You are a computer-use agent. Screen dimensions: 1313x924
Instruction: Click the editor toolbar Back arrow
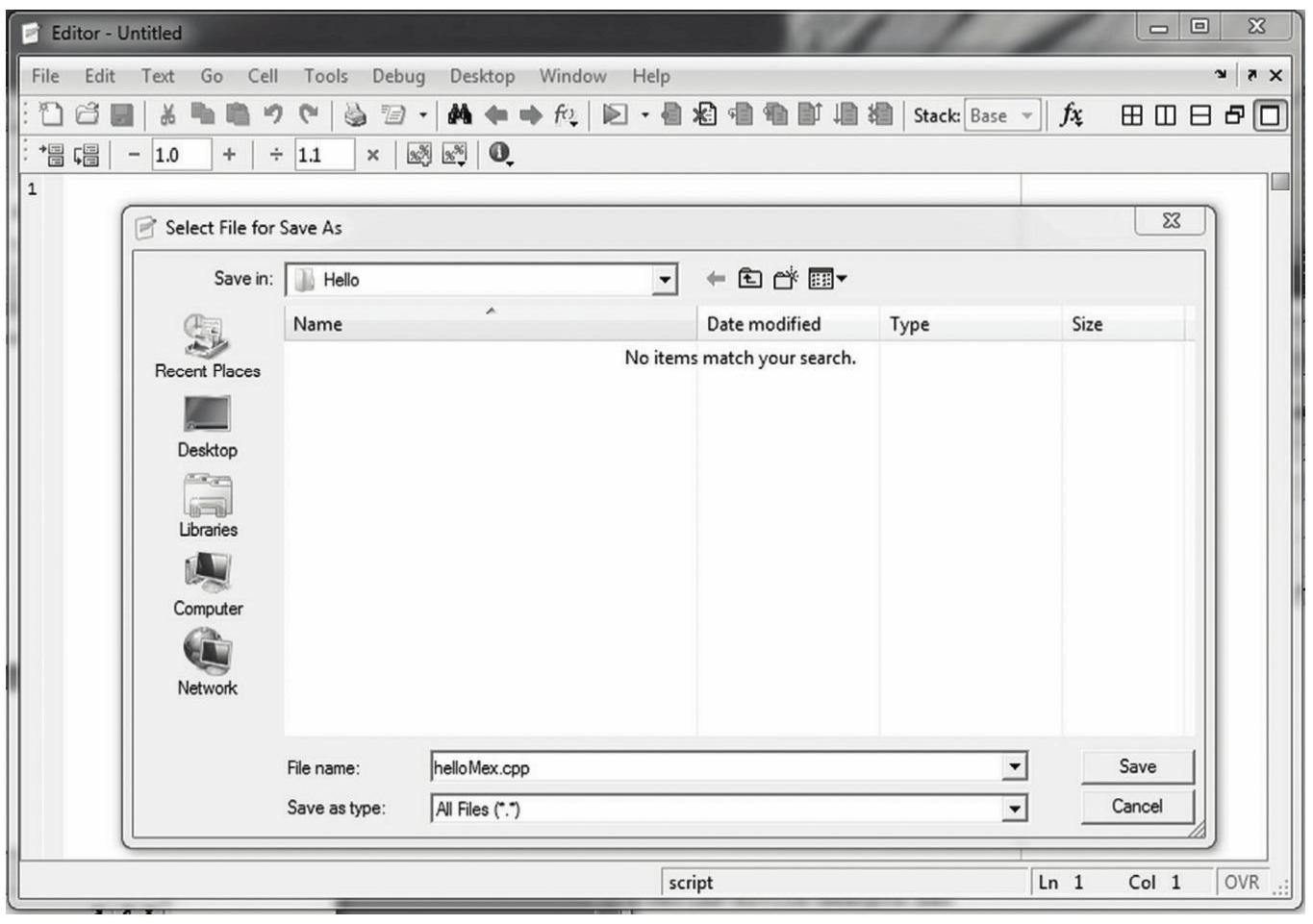coord(495,115)
